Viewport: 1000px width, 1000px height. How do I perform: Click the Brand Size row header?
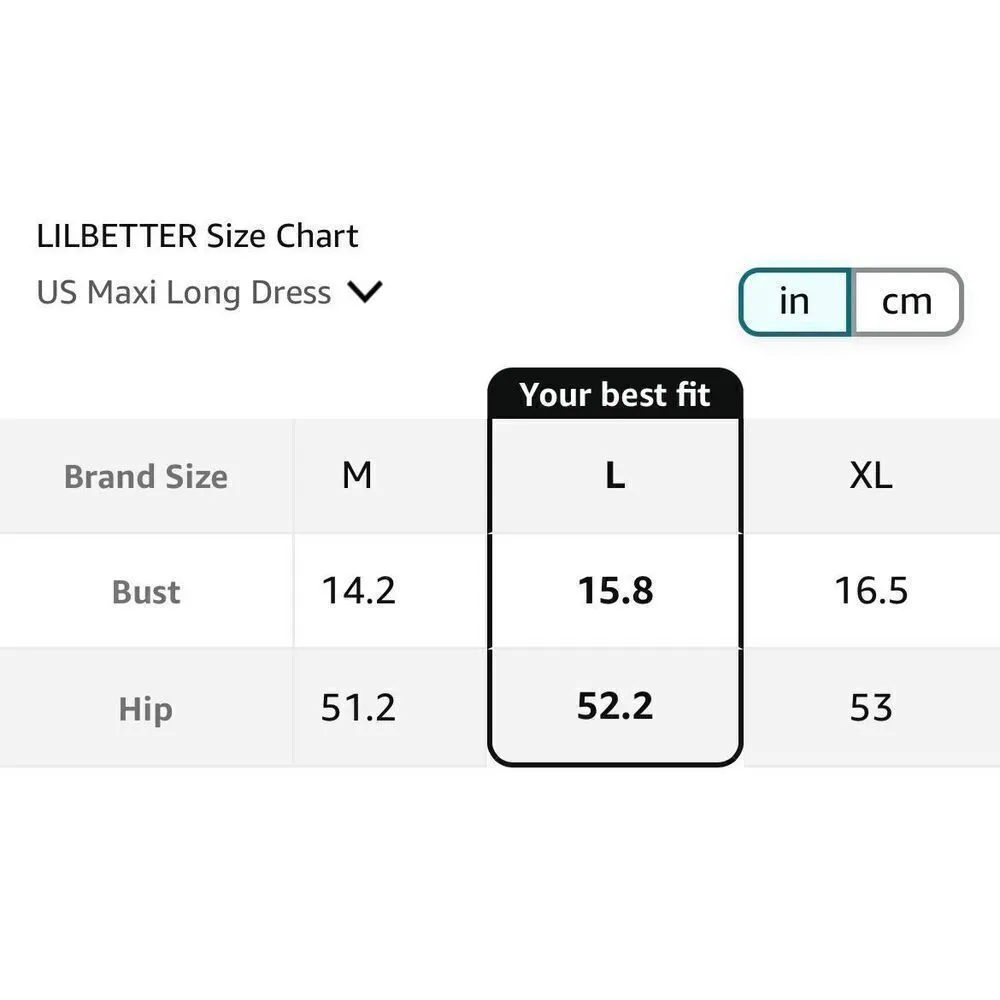point(146,477)
